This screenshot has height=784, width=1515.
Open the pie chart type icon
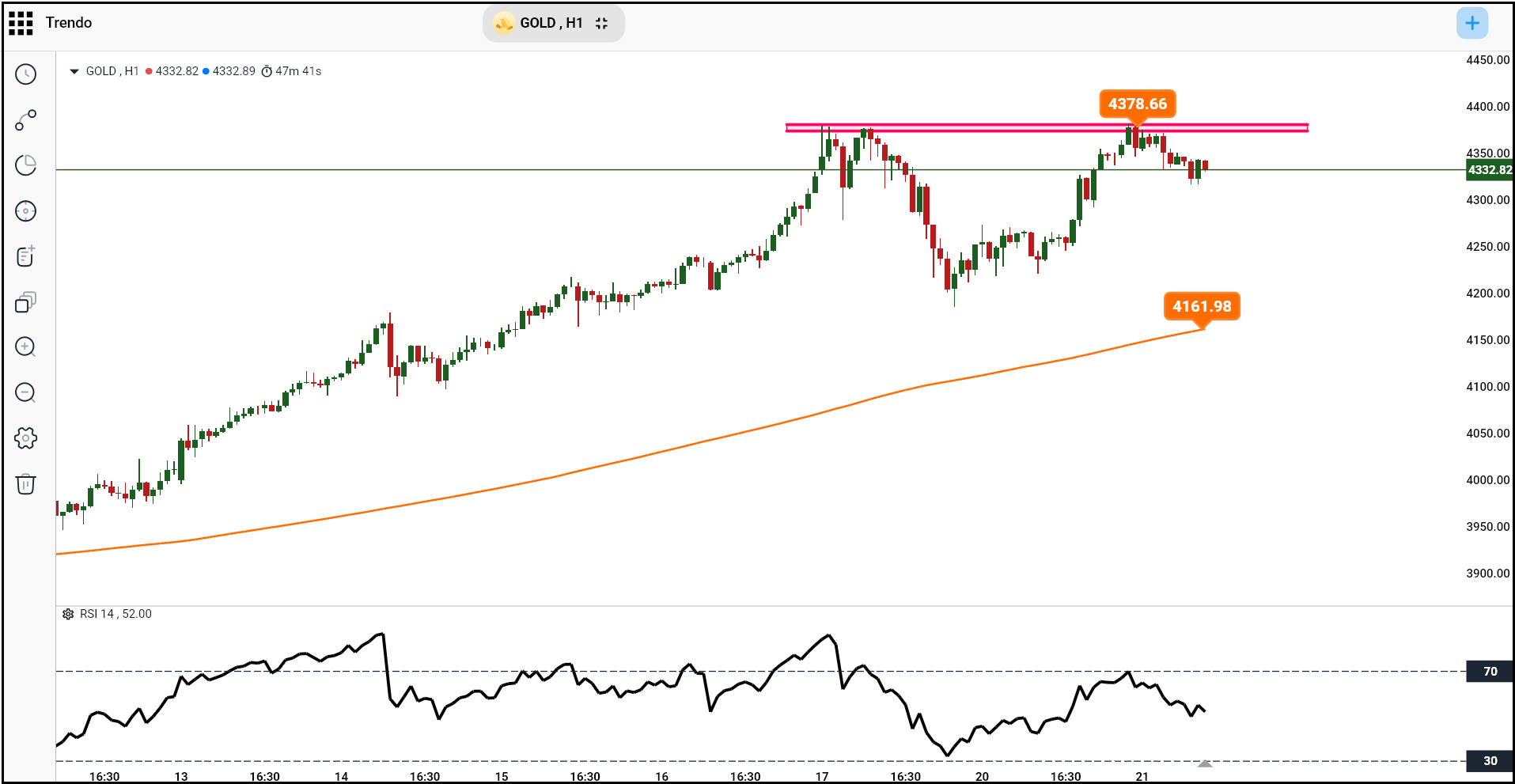click(x=26, y=165)
